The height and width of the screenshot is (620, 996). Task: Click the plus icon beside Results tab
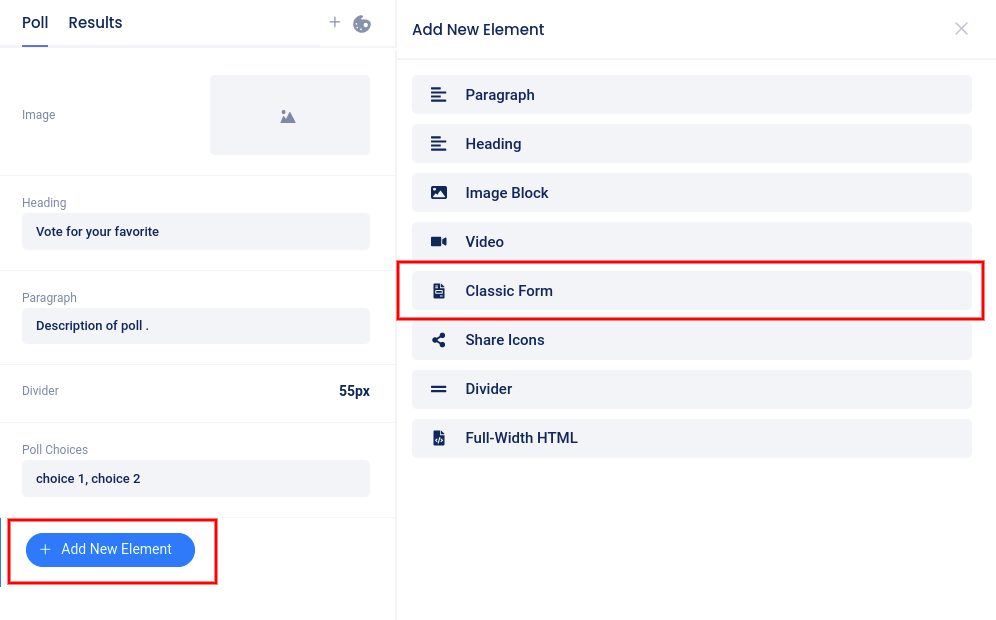pyautogui.click(x=335, y=22)
